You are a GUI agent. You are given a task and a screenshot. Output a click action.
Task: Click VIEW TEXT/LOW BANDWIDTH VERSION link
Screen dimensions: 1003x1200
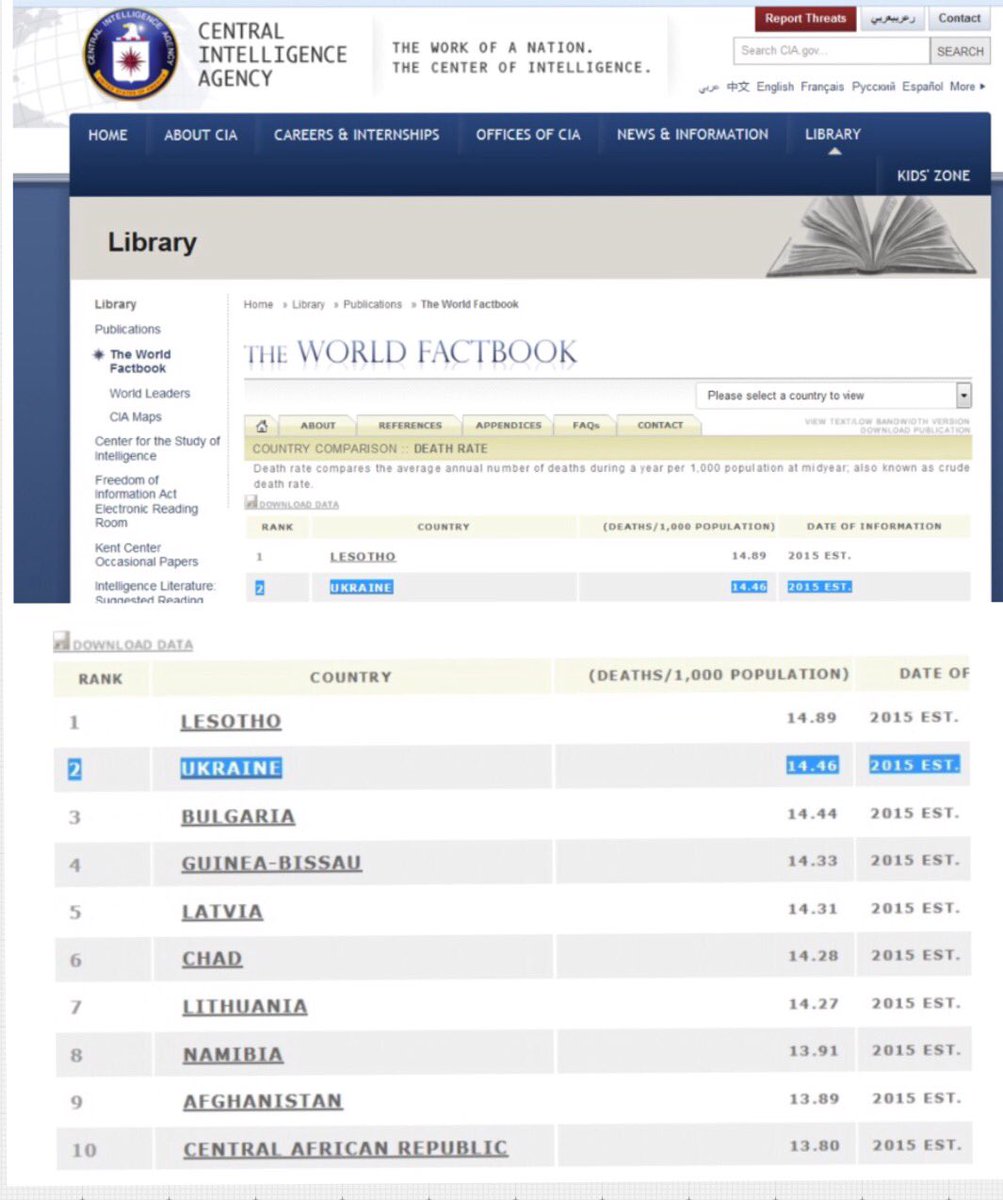coord(887,421)
